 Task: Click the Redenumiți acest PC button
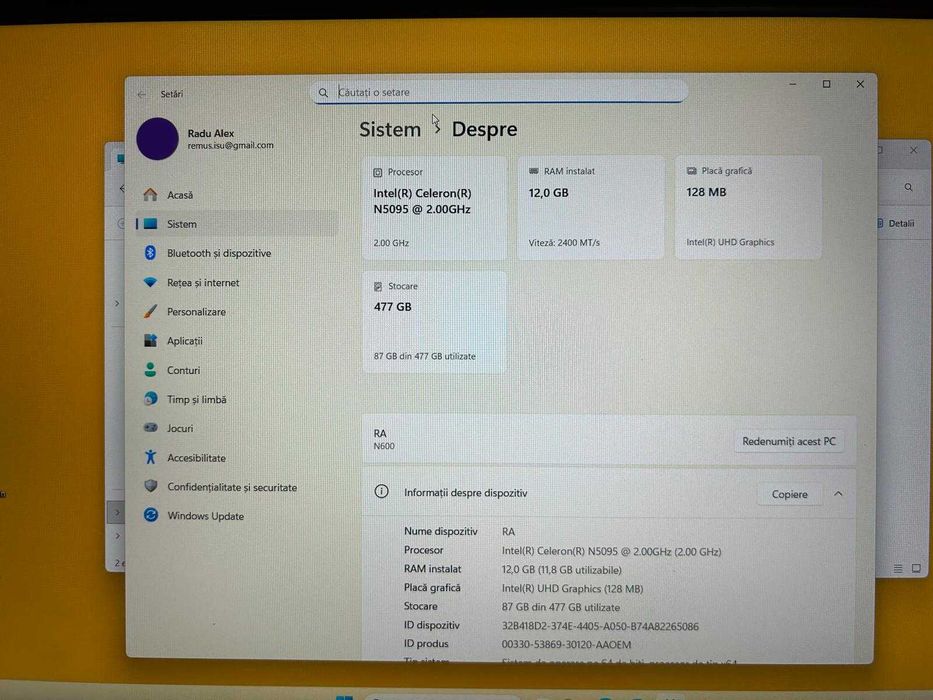click(788, 442)
